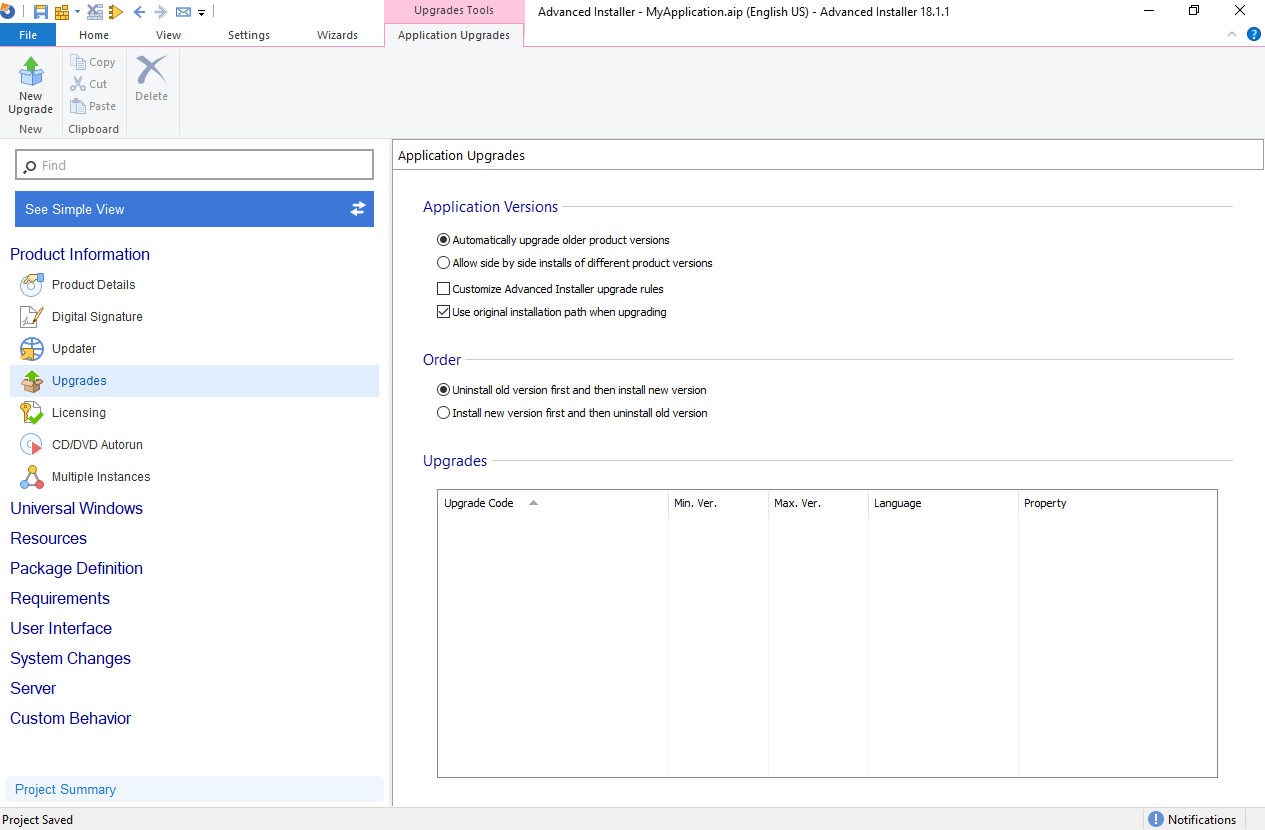This screenshot has height=830, width=1265.
Task: Click the Notifications exclamation icon
Action: (1156, 819)
